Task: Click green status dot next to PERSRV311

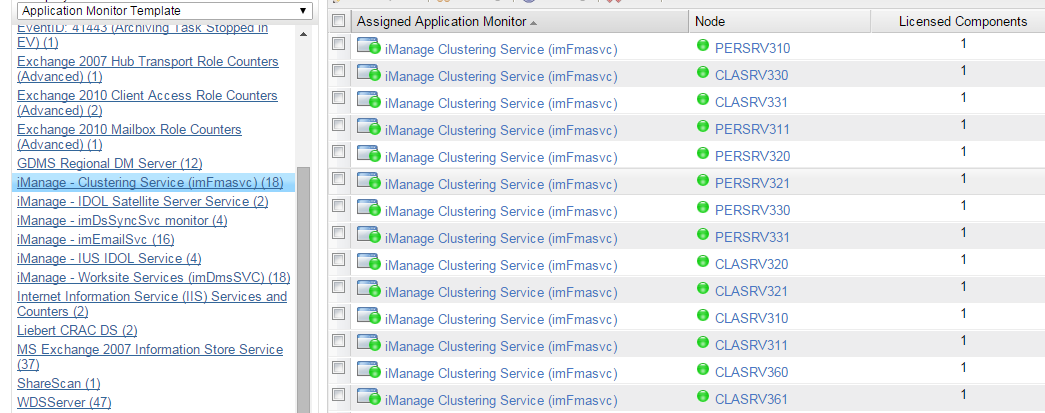Action: (702, 126)
